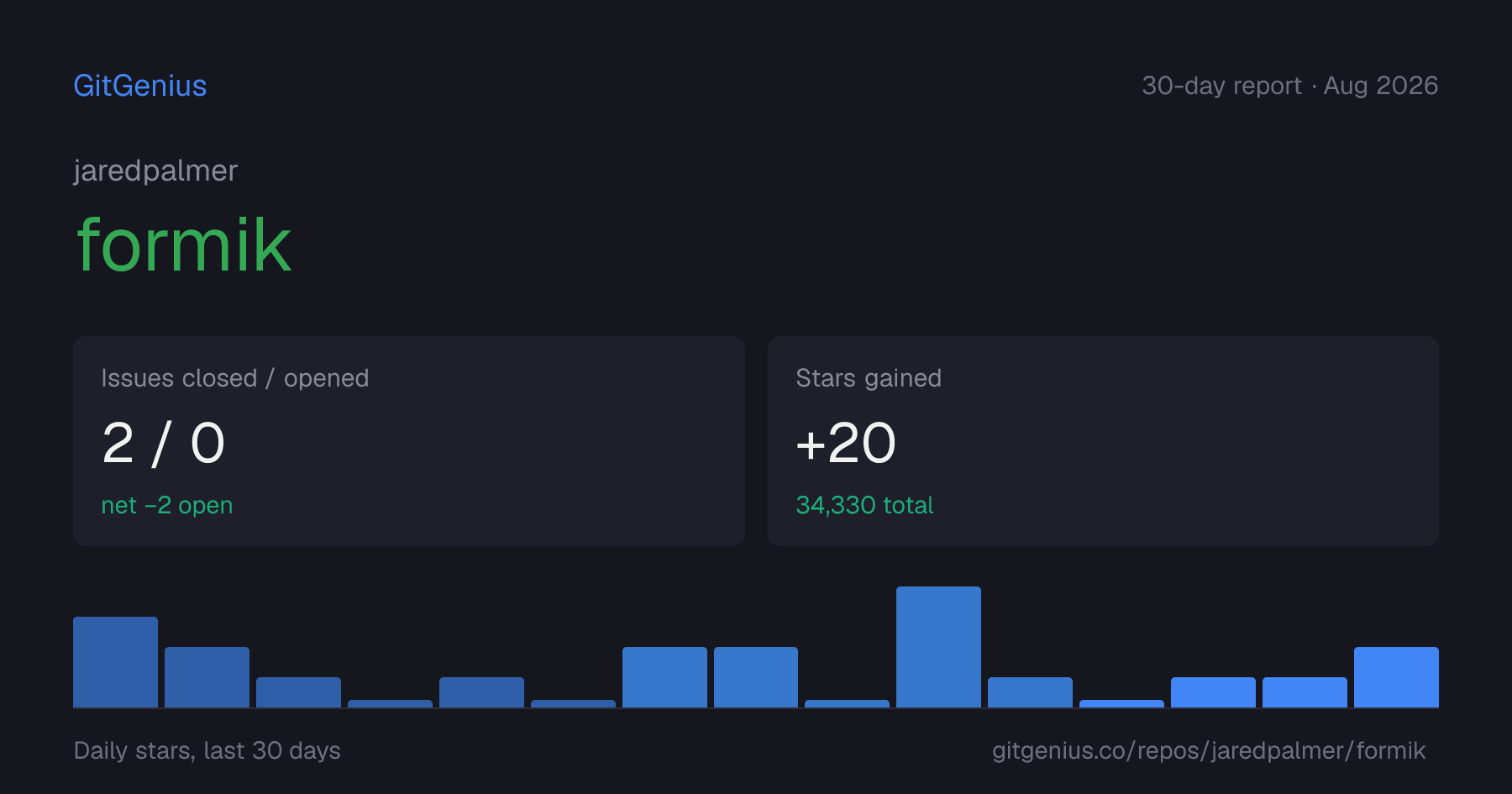Click the Issues closed / opened card

409,441
